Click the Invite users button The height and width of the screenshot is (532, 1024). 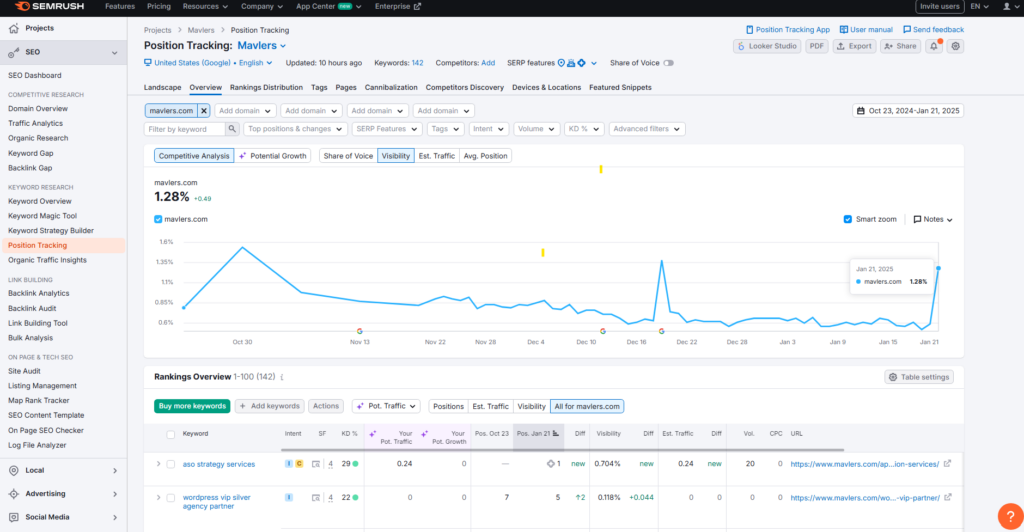click(x=939, y=7)
